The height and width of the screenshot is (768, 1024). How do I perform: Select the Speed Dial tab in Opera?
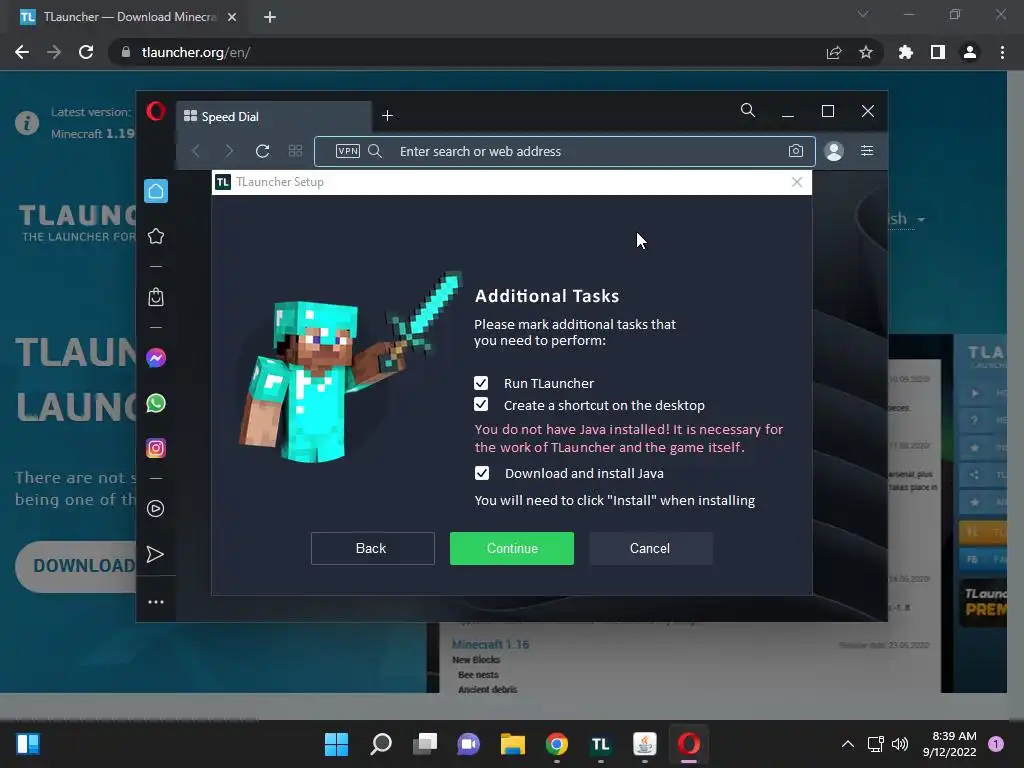click(274, 116)
